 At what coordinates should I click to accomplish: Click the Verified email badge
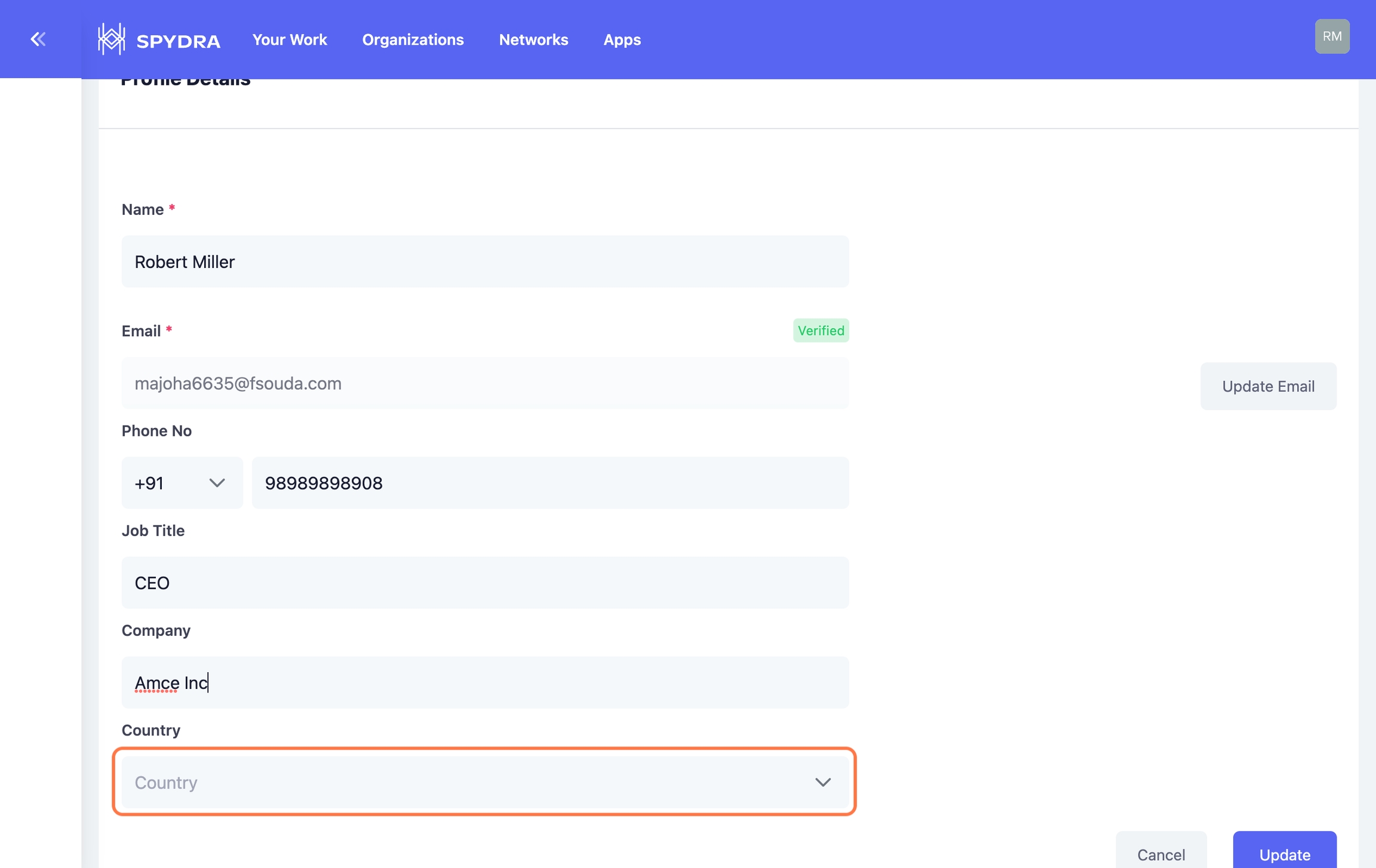tap(821, 330)
